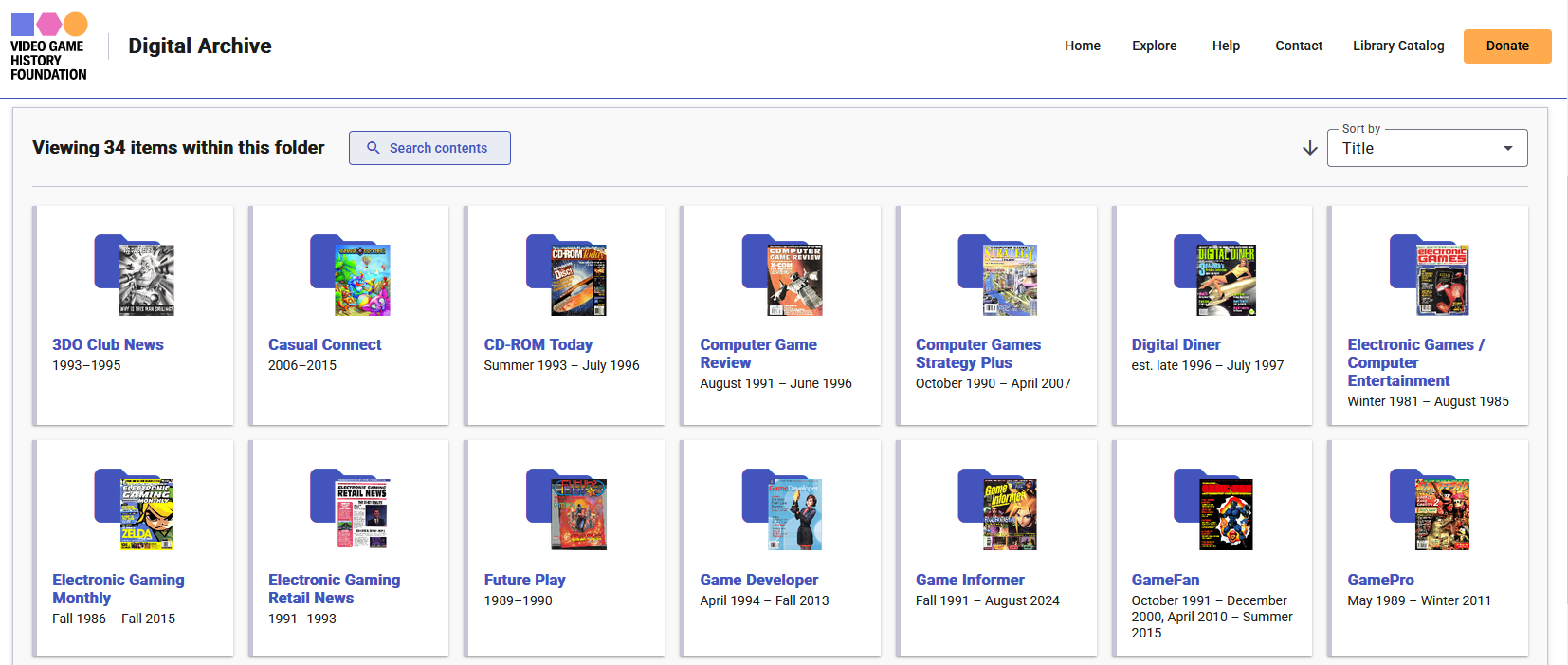This screenshot has width=1568, height=665.
Task: Click the Donate button
Action: [x=1507, y=46]
